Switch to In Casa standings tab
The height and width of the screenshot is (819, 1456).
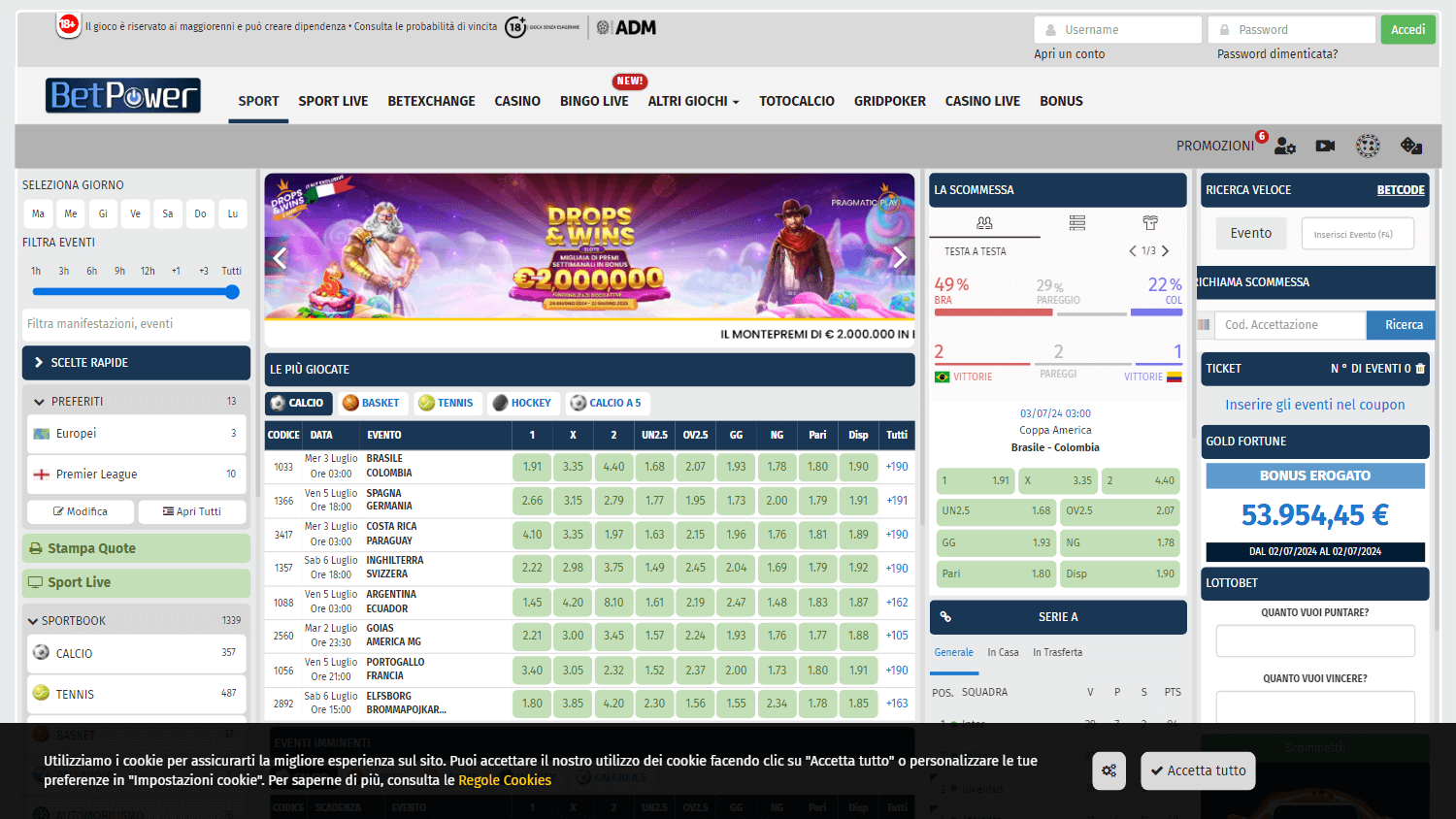pos(1004,653)
